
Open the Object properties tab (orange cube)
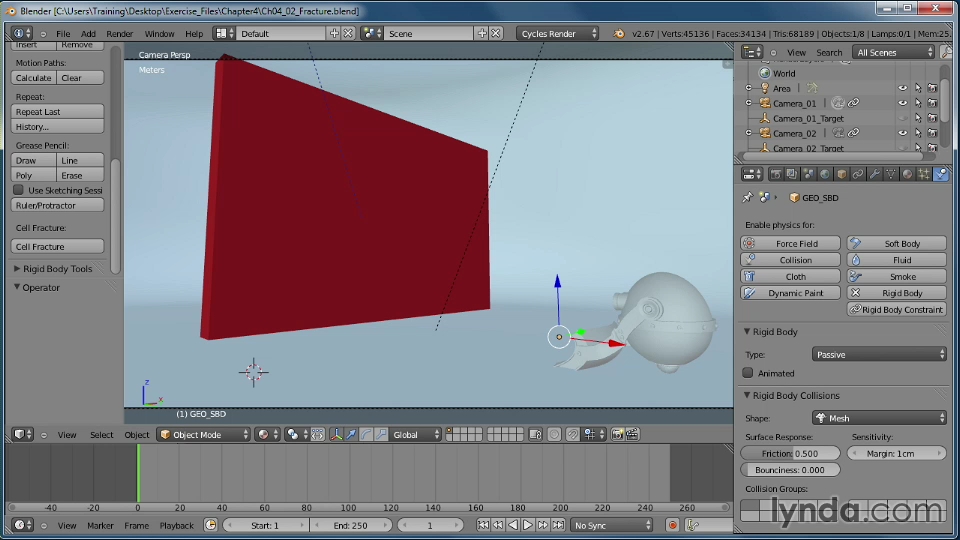[841, 174]
